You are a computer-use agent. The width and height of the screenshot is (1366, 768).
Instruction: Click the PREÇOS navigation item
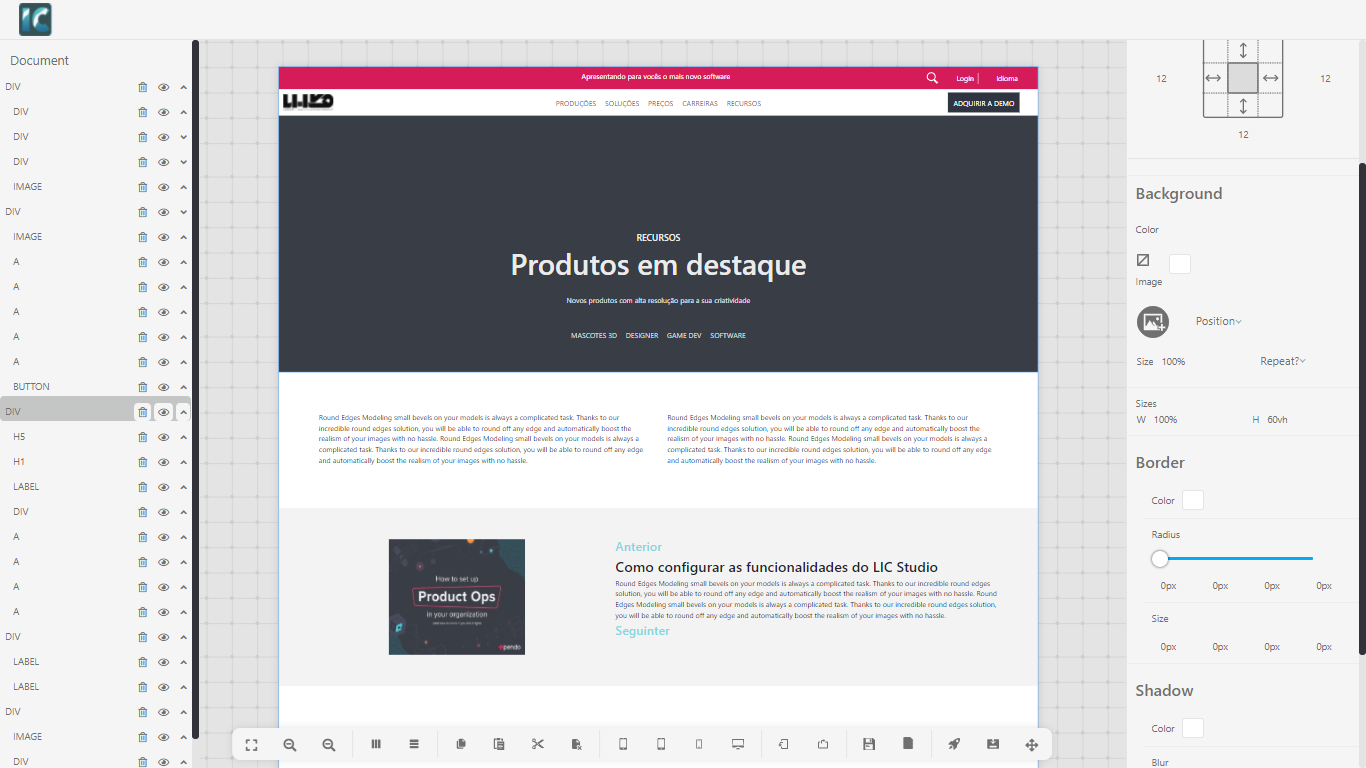click(x=660, y=104)
